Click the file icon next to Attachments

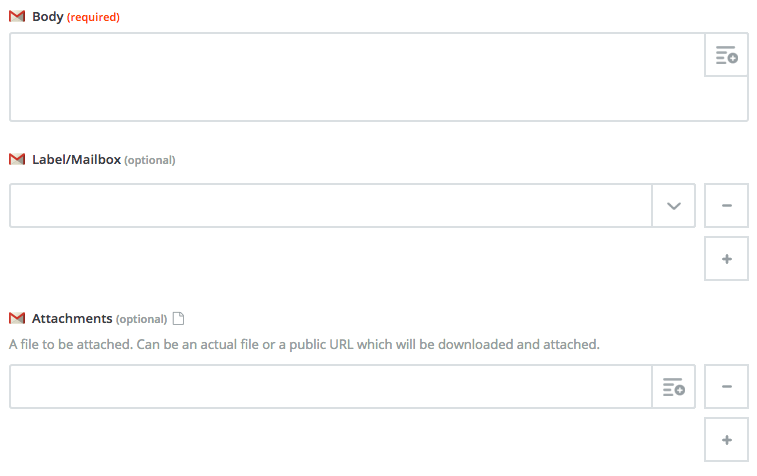coord(178,319)
